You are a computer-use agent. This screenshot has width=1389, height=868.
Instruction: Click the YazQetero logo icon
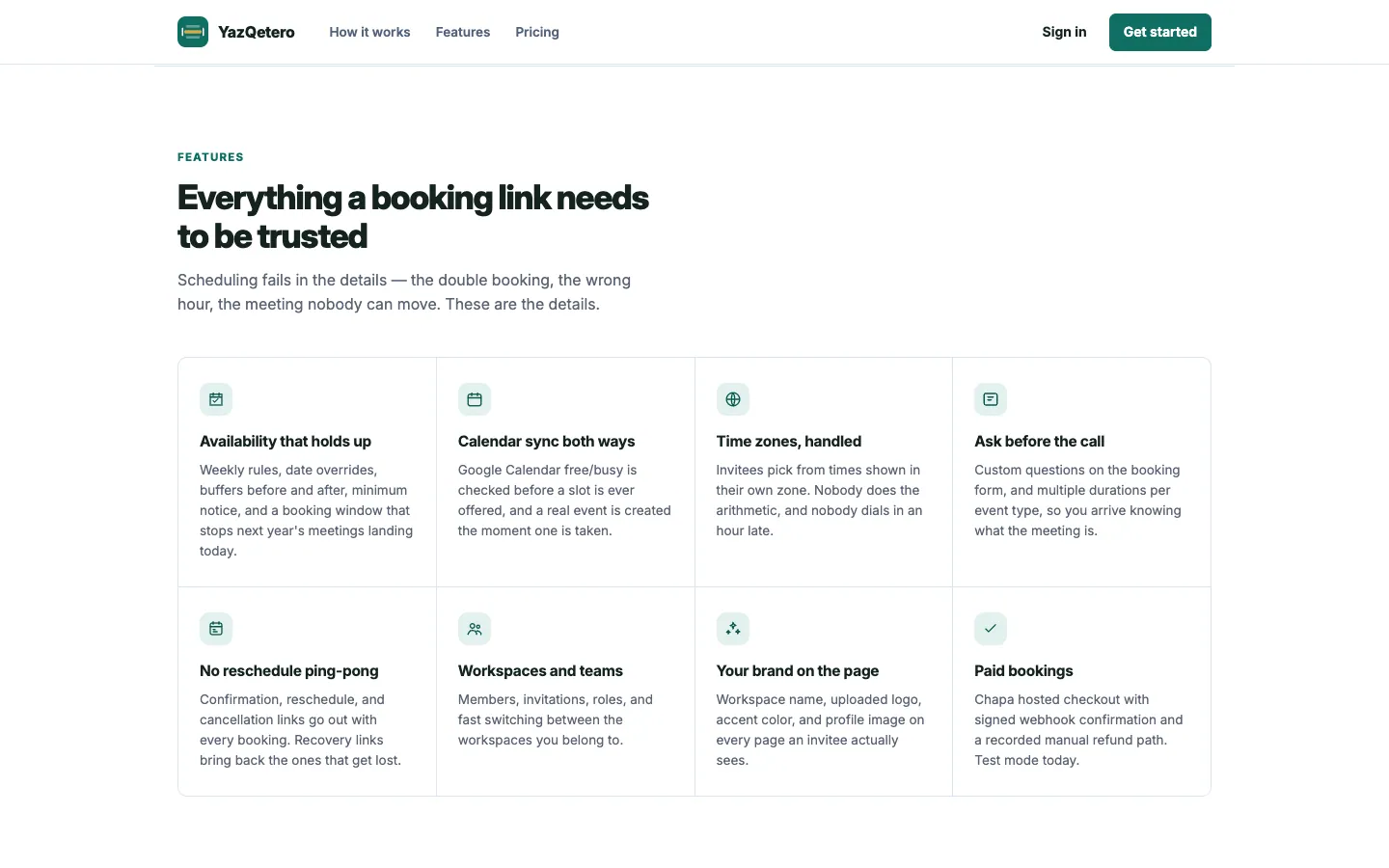pyautogui.click(x=193, y=32)
